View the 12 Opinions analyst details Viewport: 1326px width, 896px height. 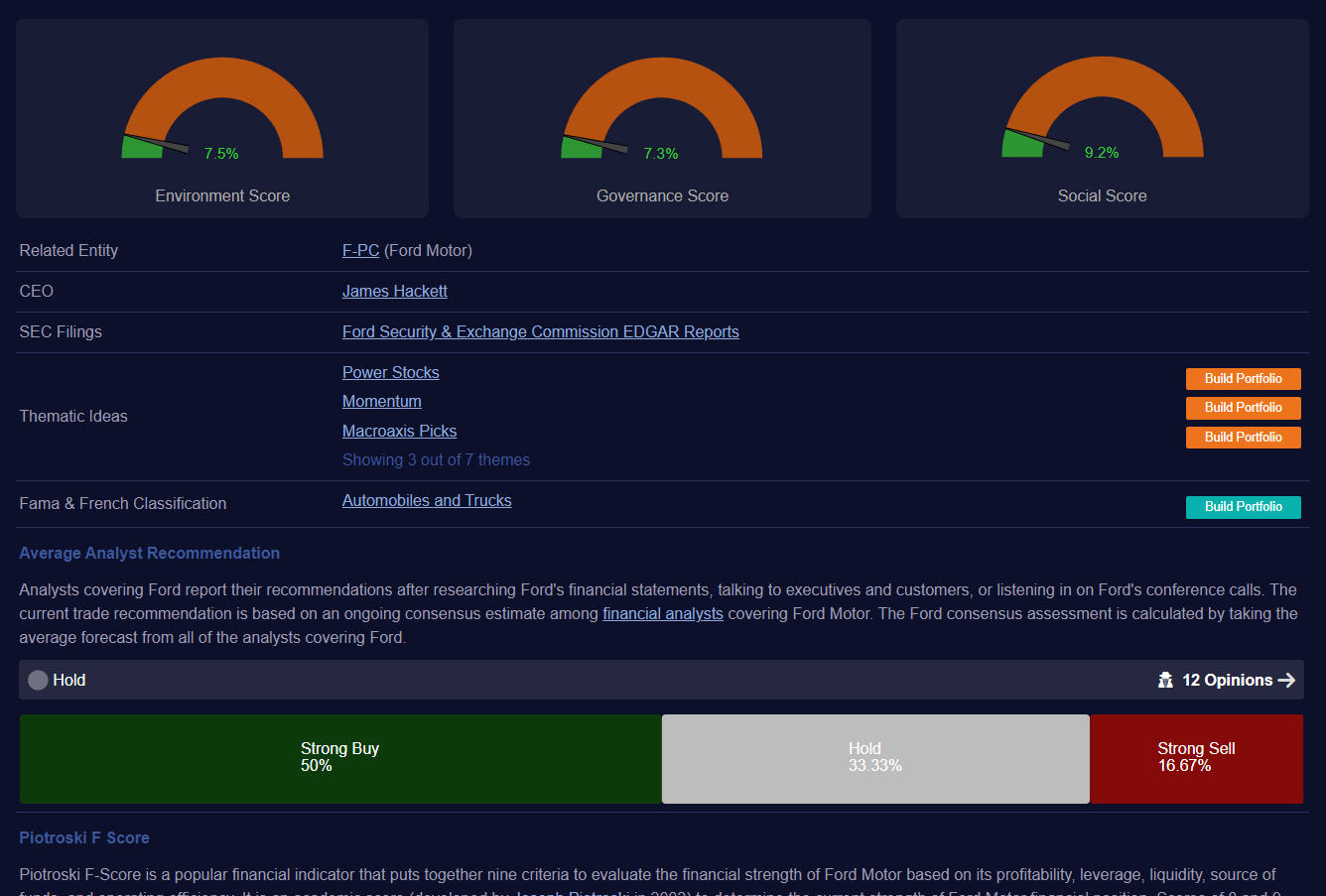1228,680
